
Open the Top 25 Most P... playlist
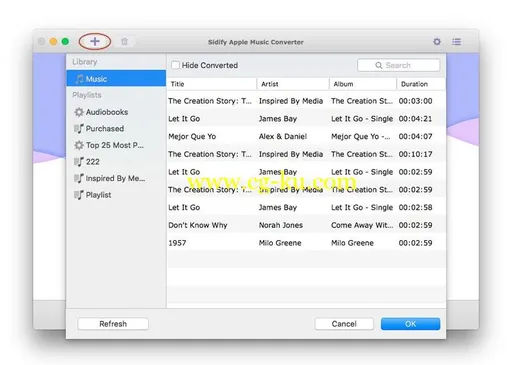(x=116, y=145)
